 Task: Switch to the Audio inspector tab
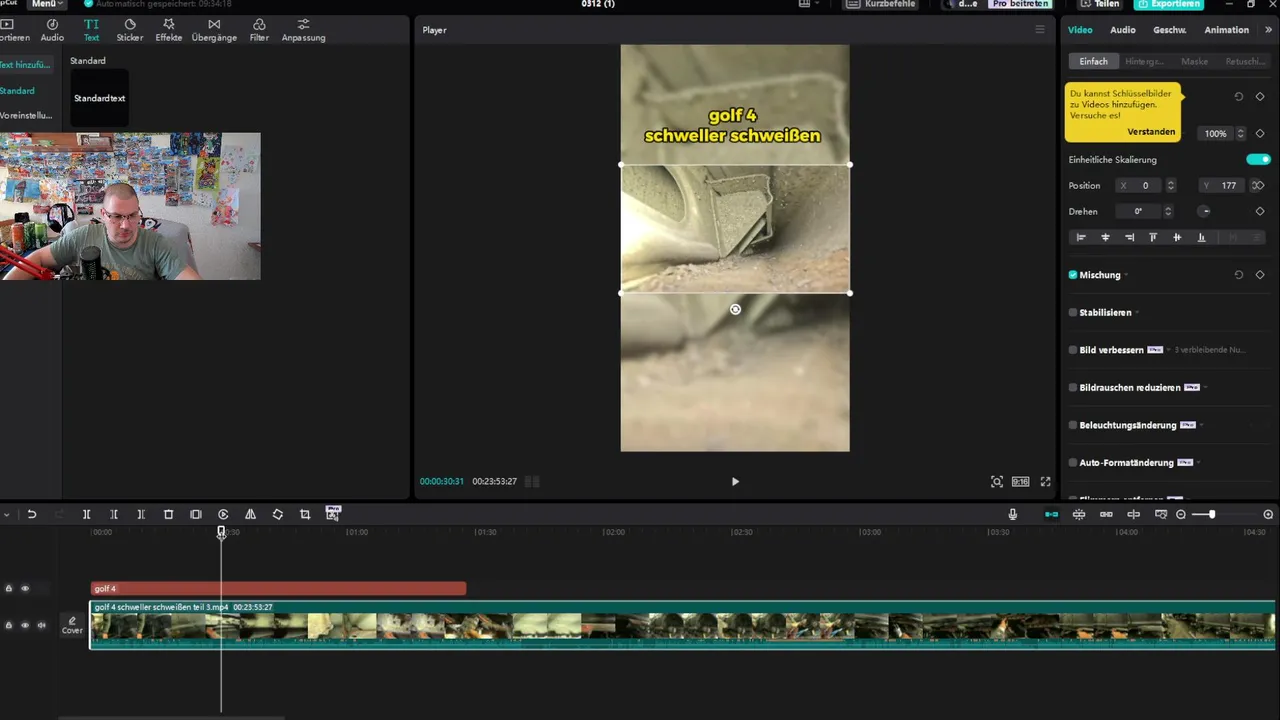click(x=1123, y=30)
